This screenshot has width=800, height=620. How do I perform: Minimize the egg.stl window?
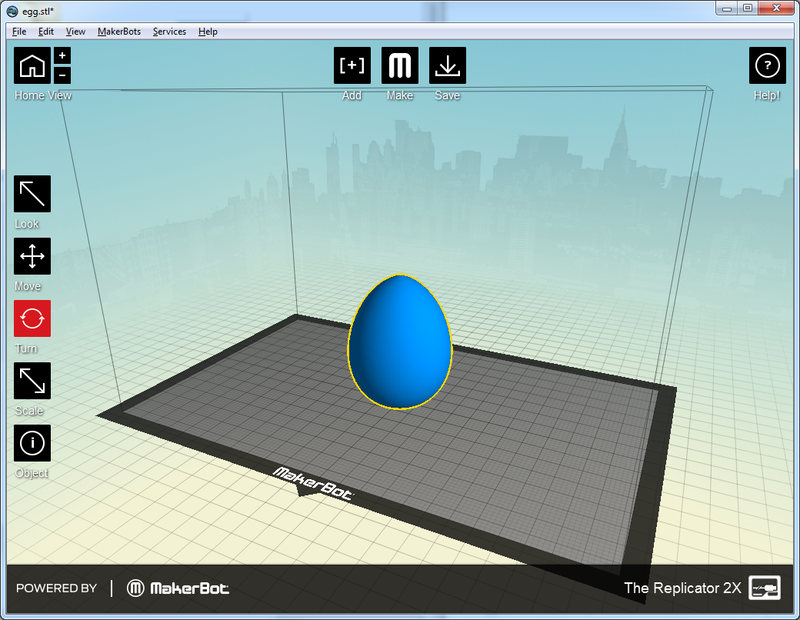coord(727,9)
